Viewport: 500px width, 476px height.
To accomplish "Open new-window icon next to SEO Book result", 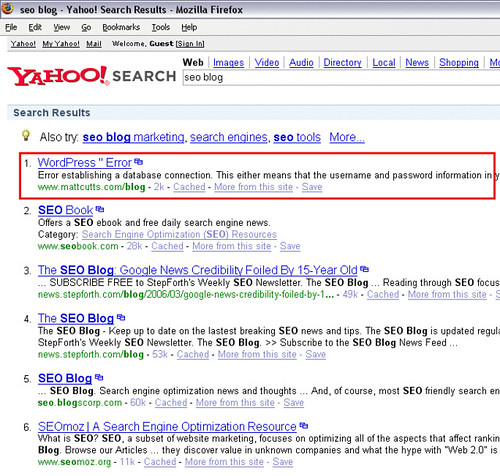I will (x=100, y=209).
